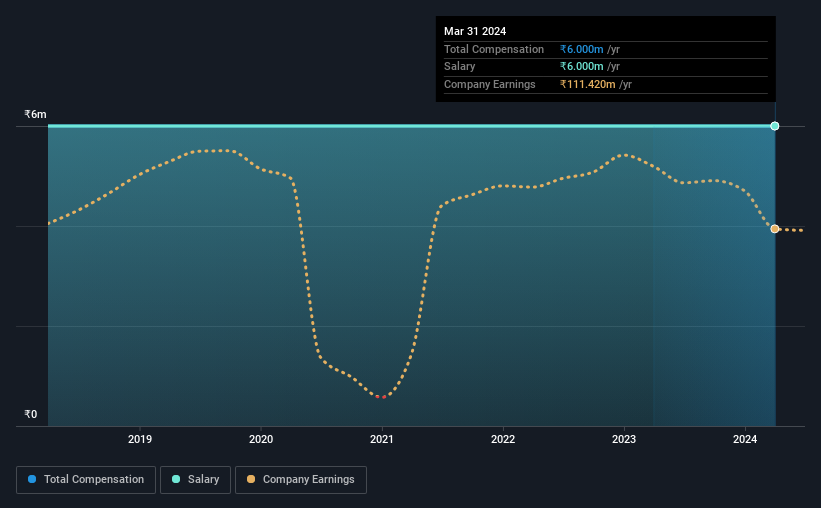
Task: Click the ₹0 y-axis label
Action: [30, 414]
